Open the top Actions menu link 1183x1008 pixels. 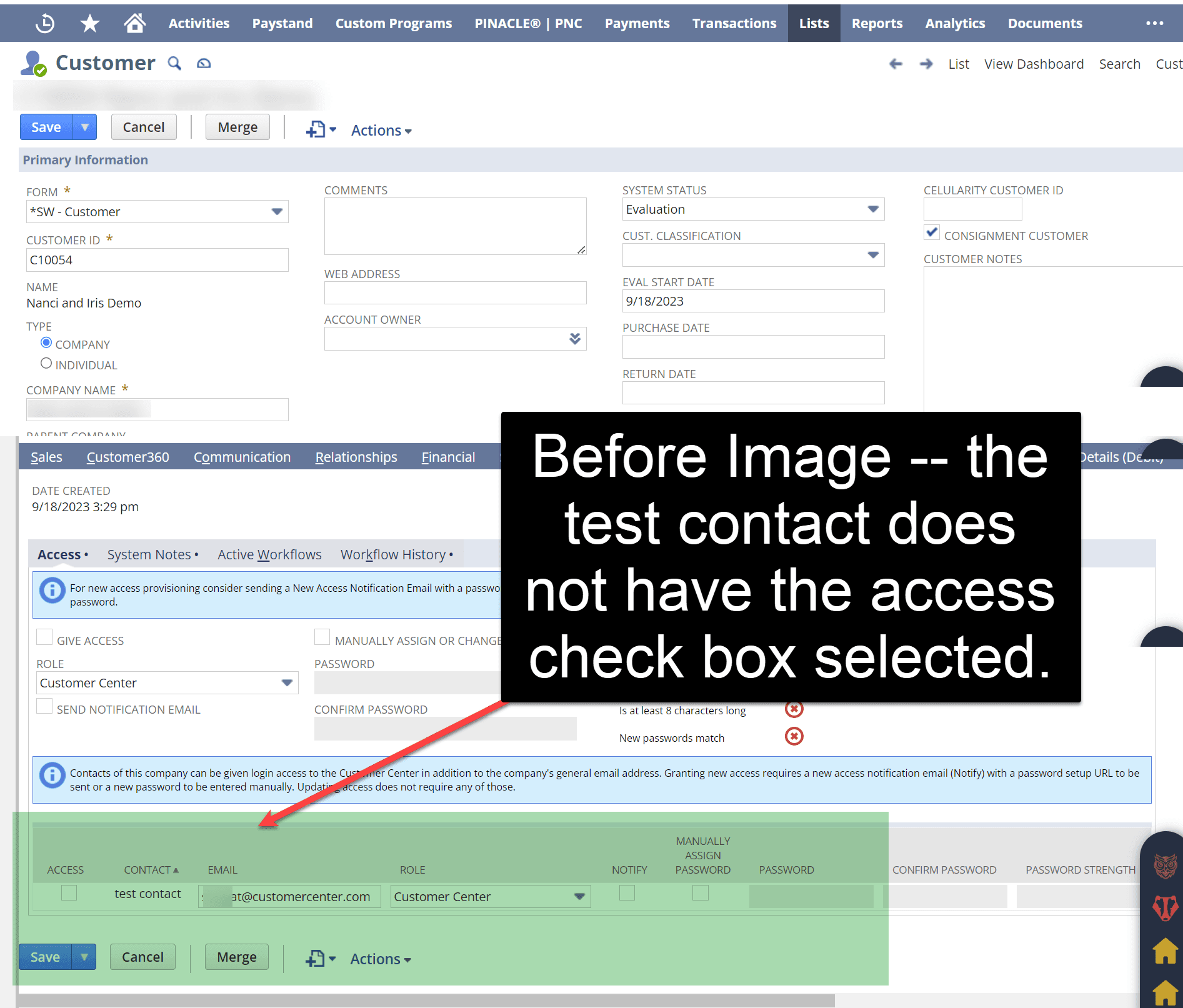[x=381, y=130]
